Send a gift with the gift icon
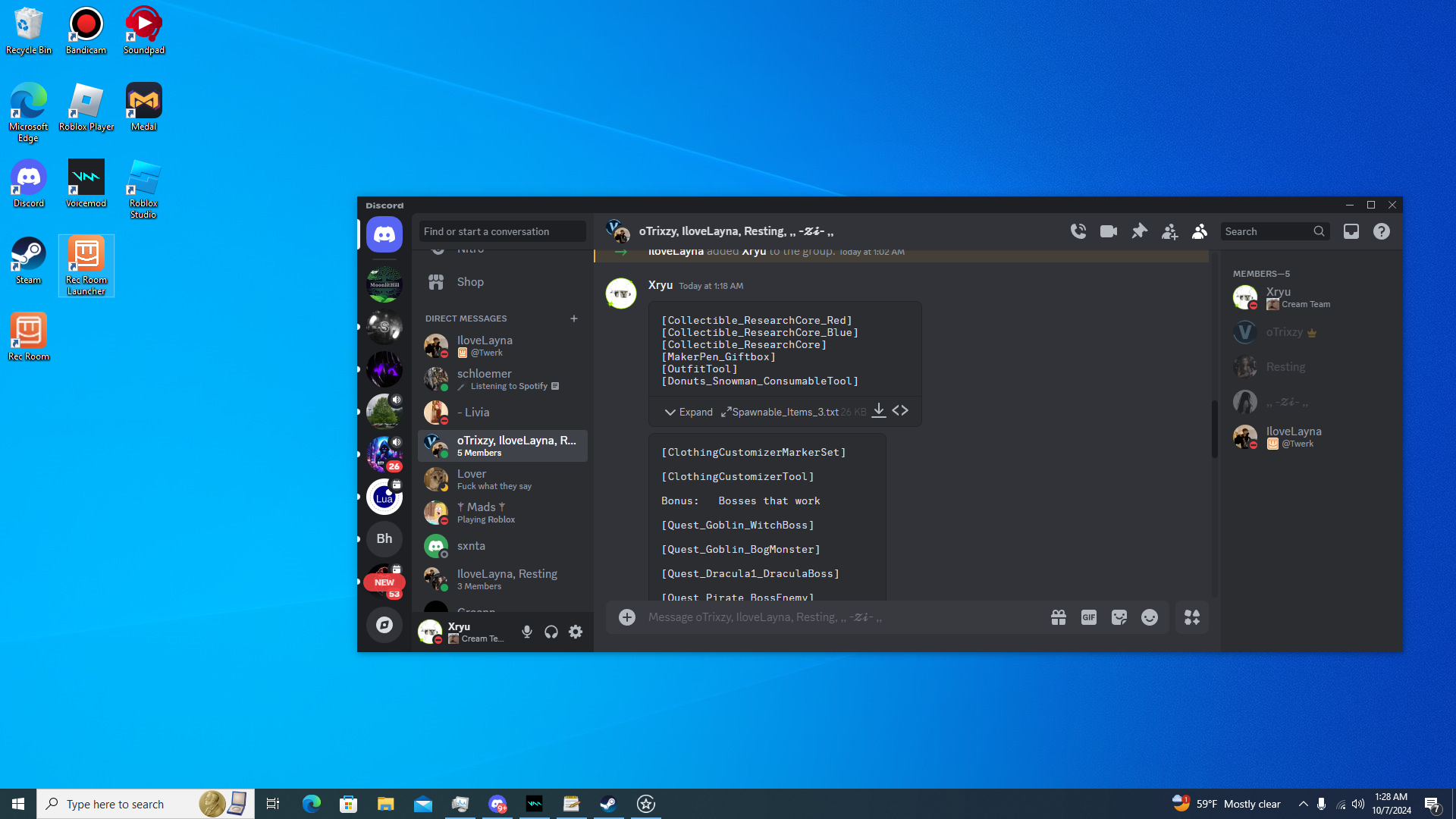Screen dimensions: 1456x819 coord(1058,617)
